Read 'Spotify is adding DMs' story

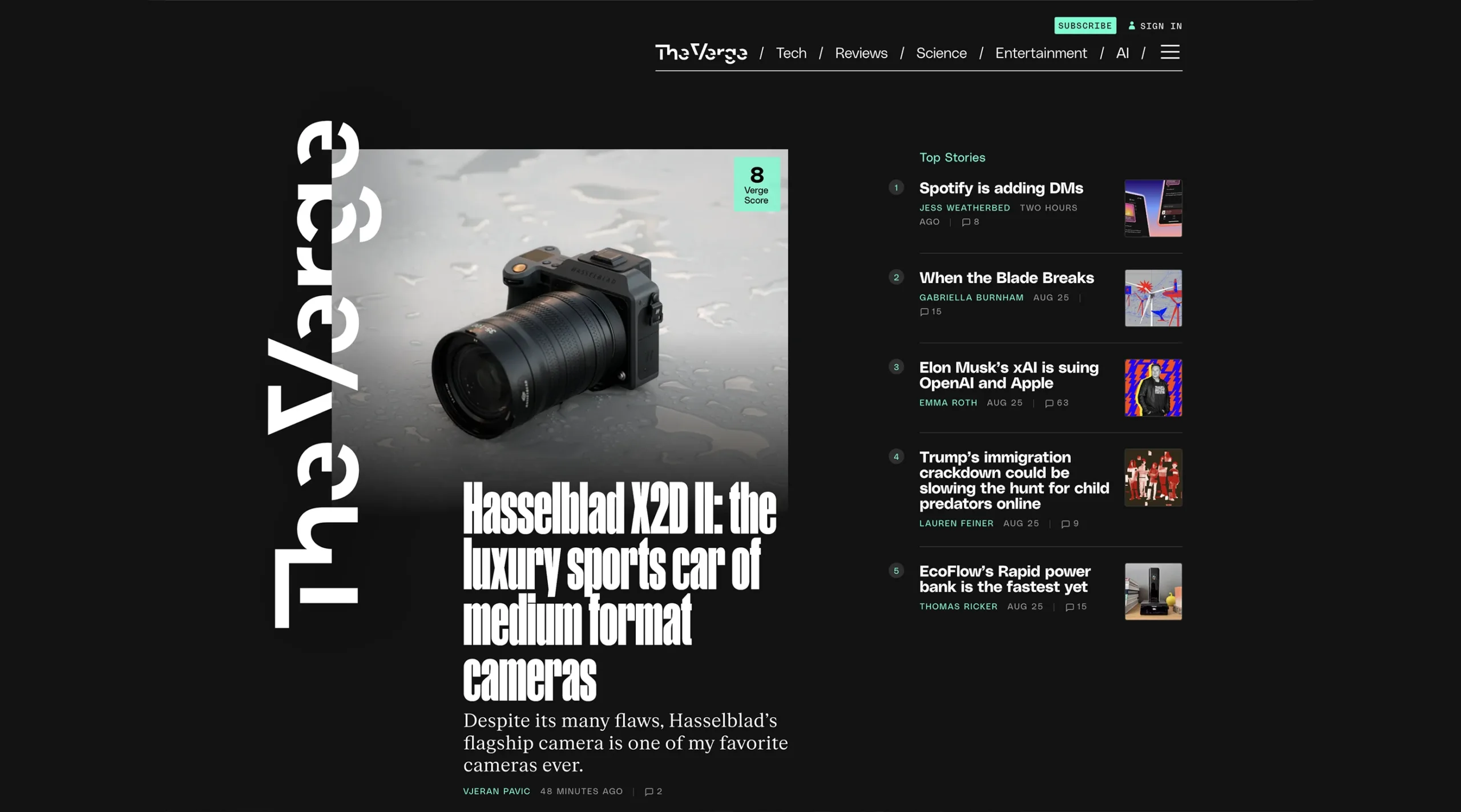[x=1001, y=188]
